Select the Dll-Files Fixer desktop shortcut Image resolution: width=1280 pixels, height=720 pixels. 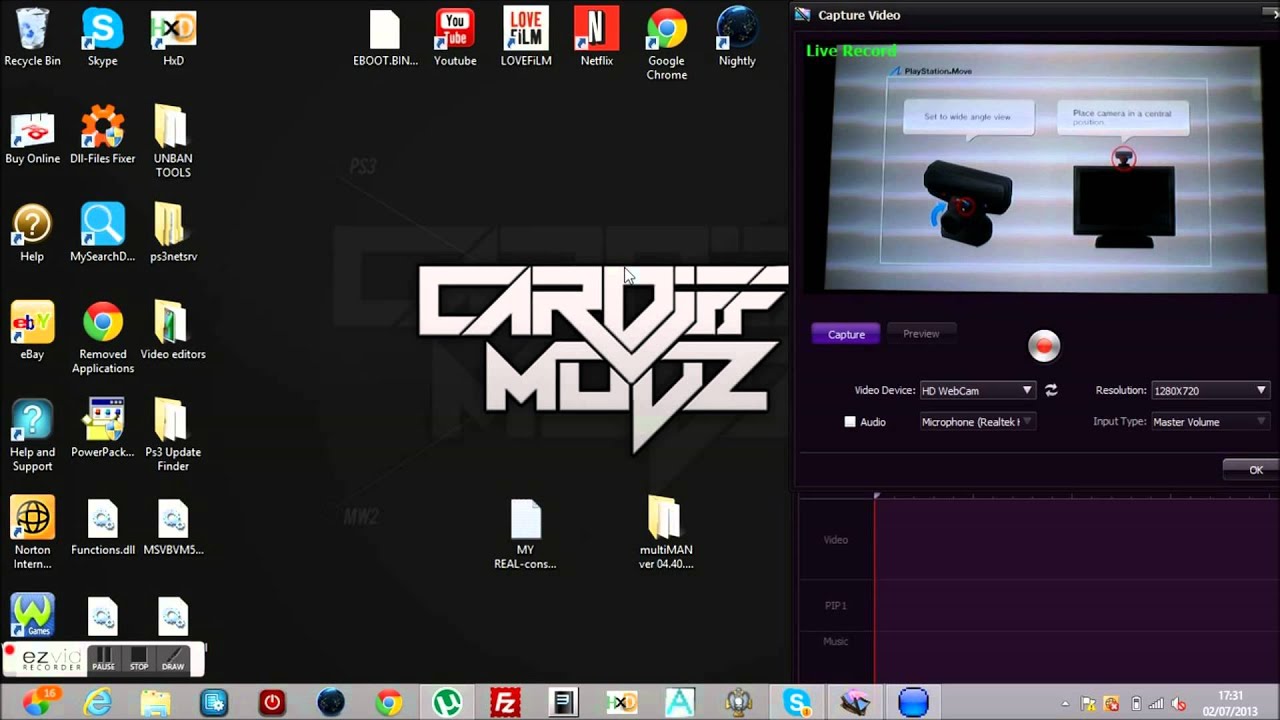(x=102, y=136)
